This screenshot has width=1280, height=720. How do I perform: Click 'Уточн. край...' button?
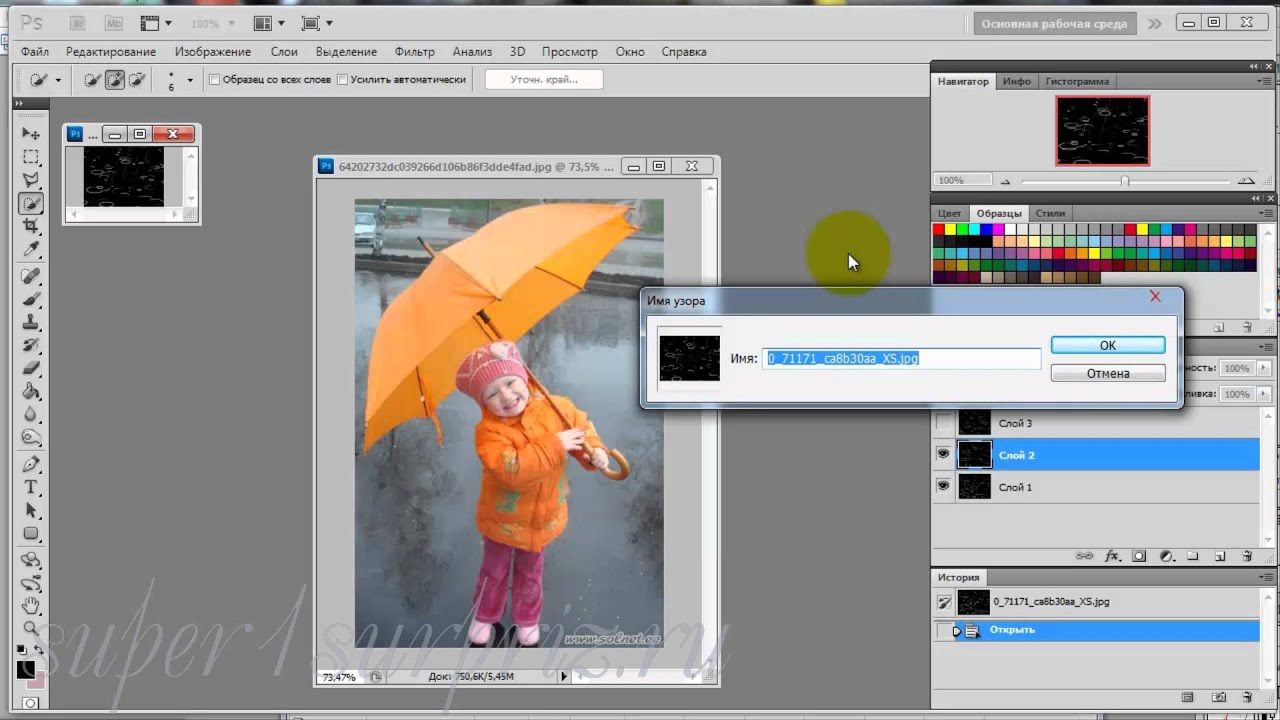coord(544,80)
